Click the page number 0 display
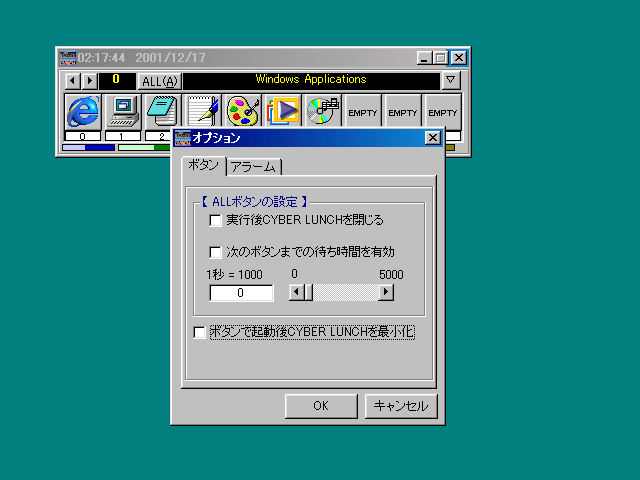This screenshot has width=640, height=480. [x=116, y=80]
